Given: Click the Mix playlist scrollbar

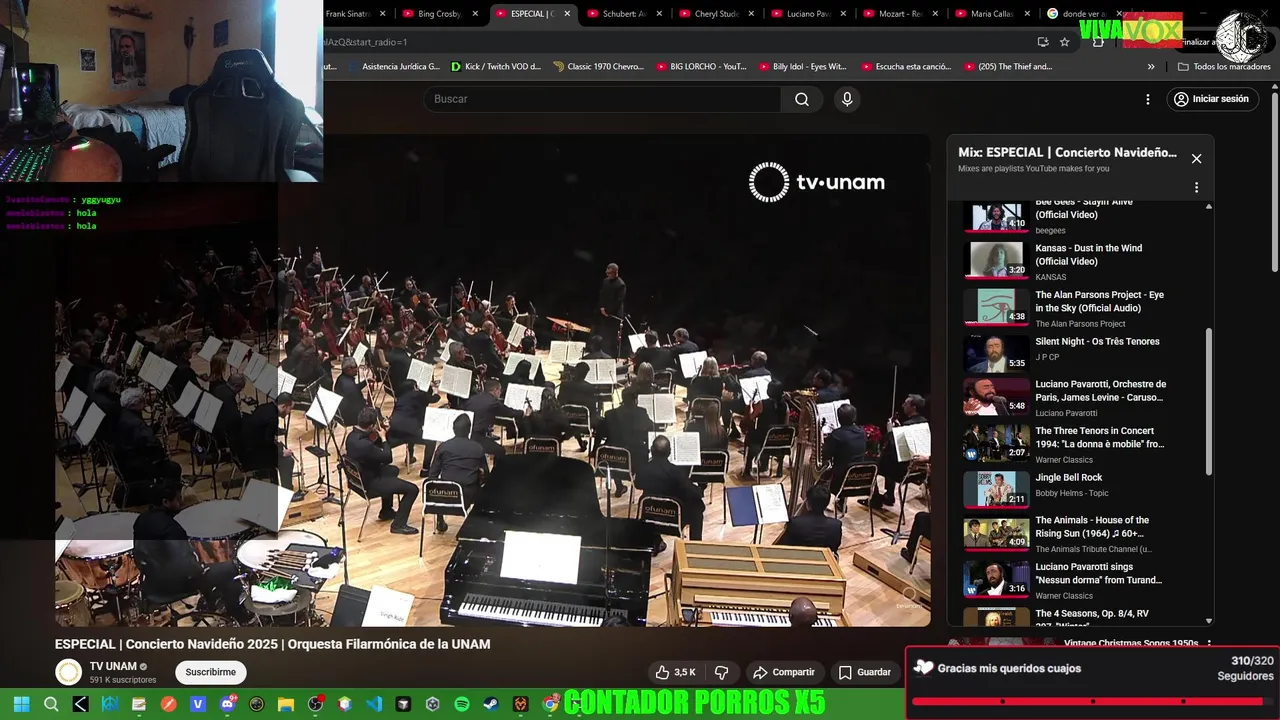Looking at the screenshot, I should click(x=1208, y=400).
